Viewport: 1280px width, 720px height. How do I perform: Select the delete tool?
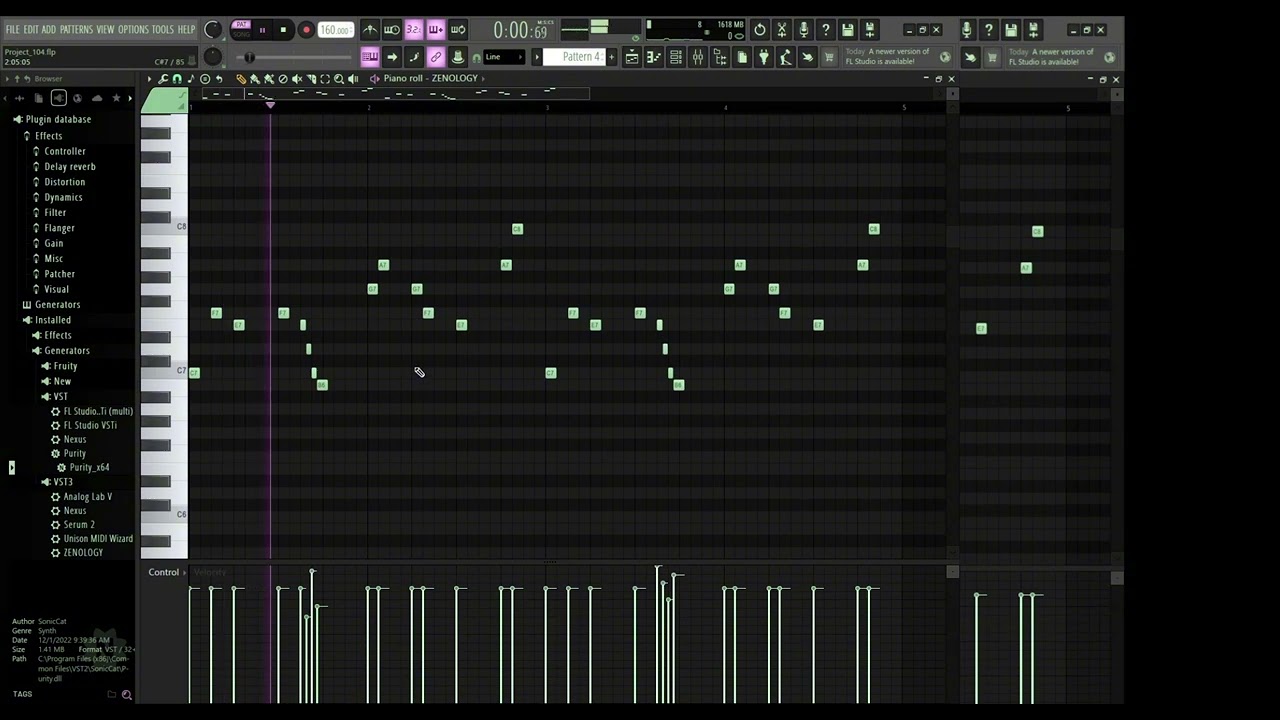point(283,79)
